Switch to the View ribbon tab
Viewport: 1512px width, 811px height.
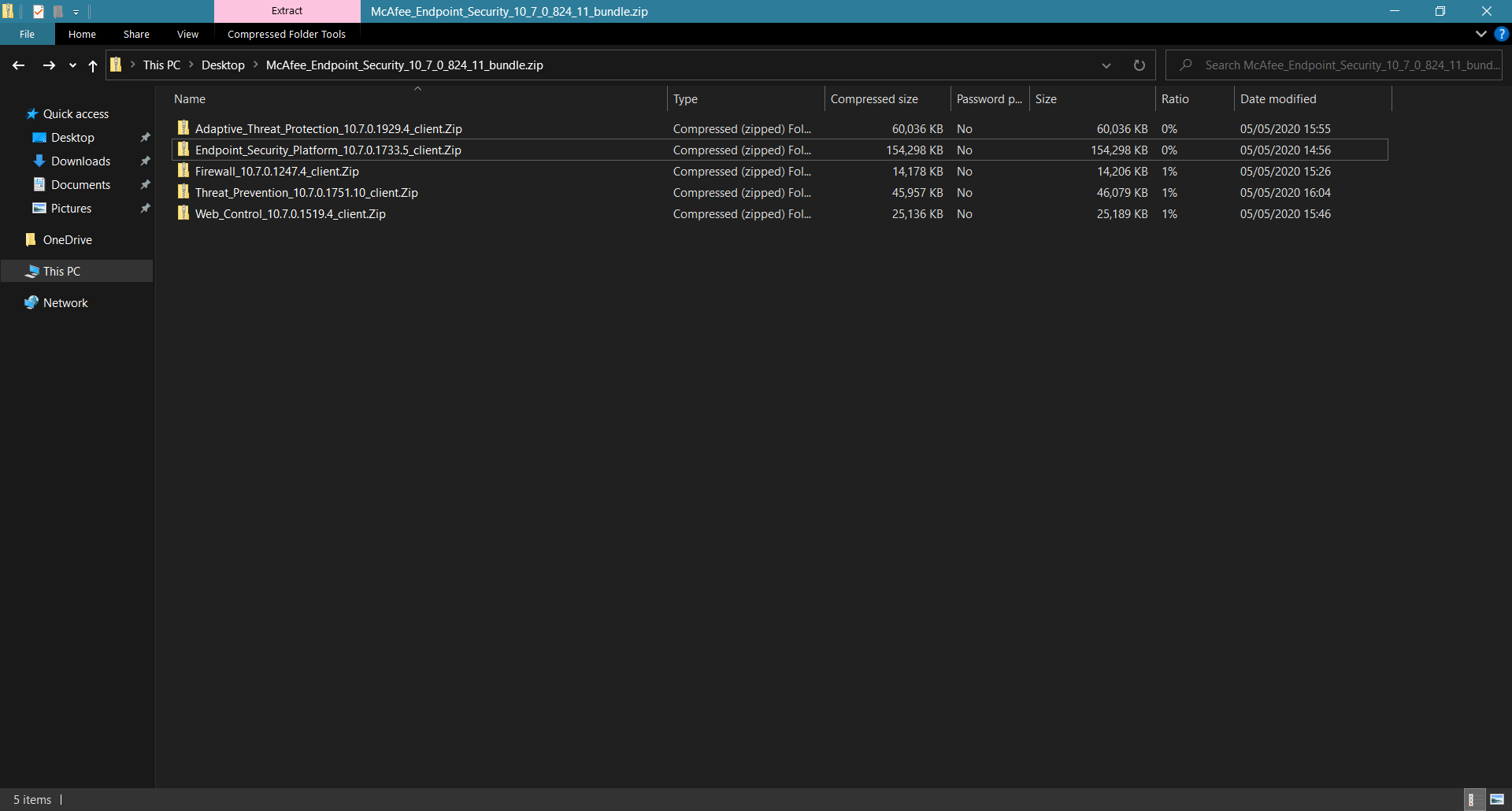187,34
